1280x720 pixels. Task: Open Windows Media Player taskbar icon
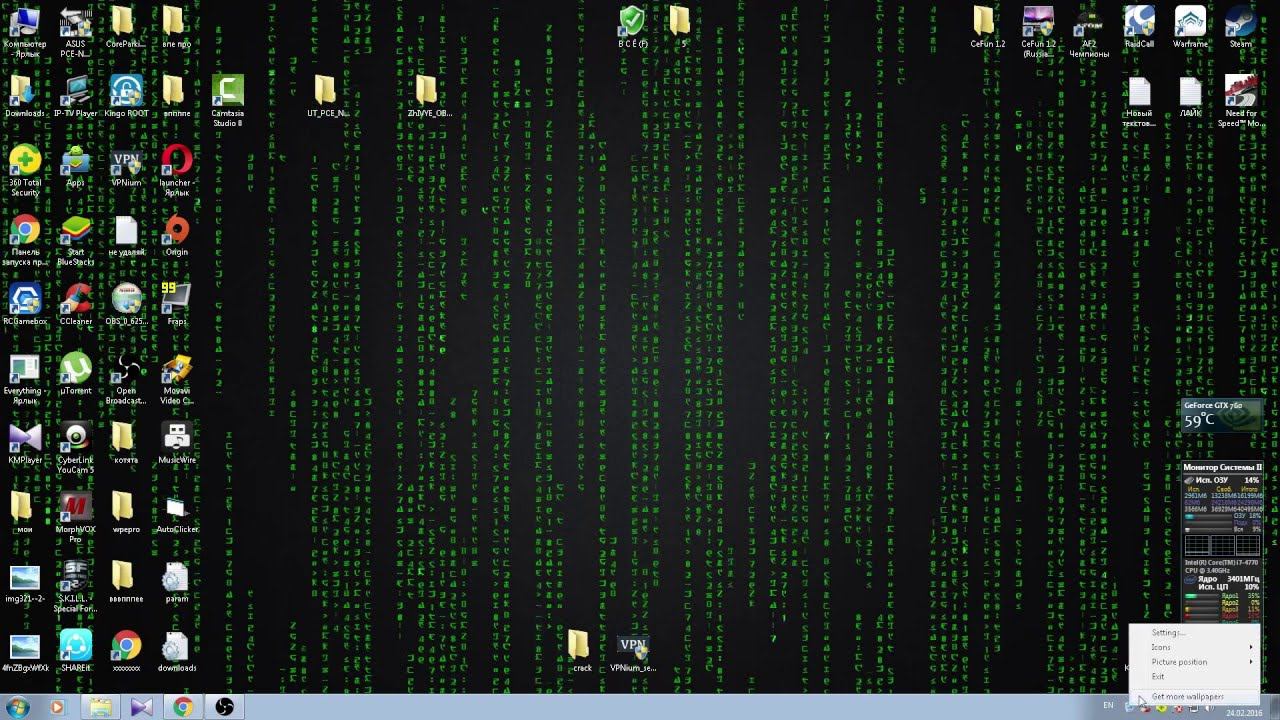[x=56, y=707]
